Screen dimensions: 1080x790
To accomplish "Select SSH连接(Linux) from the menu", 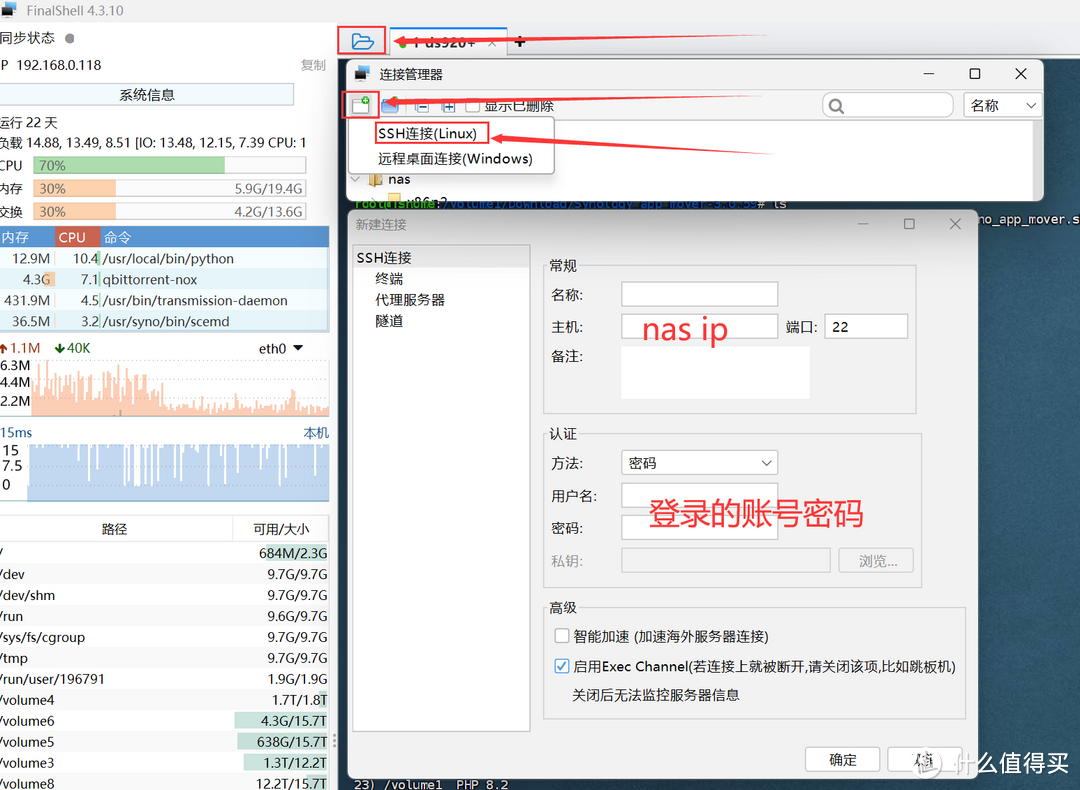I will click(x=430, y=132).
